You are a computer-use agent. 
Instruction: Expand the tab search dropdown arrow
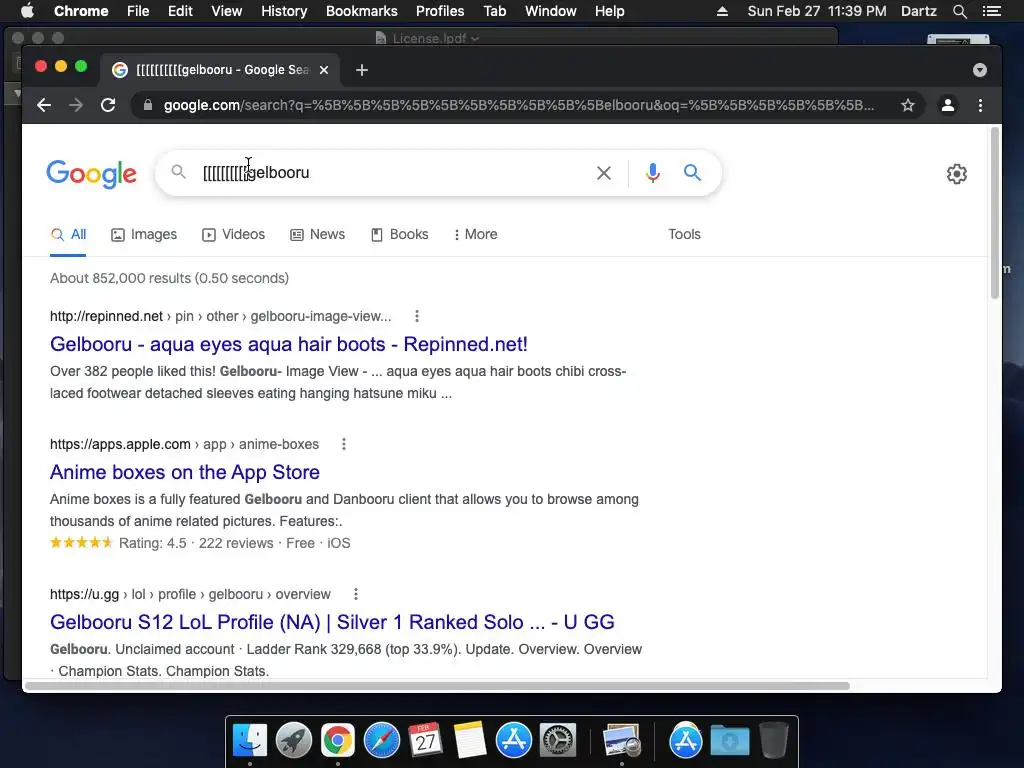(980, 70)
